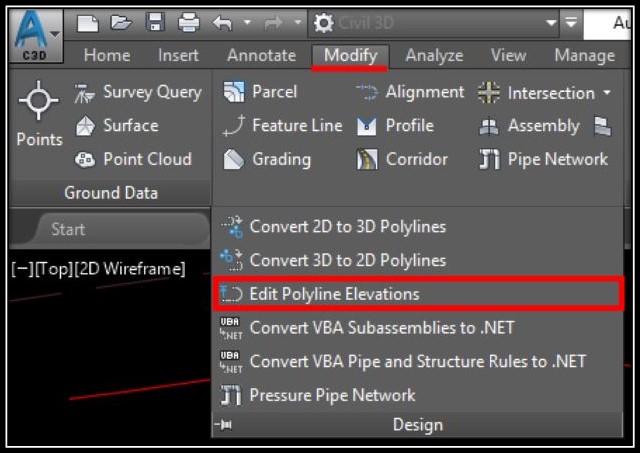Select the Surface tool icon
The height and width of the screenshot is (453, 640).
pos(85,126)
